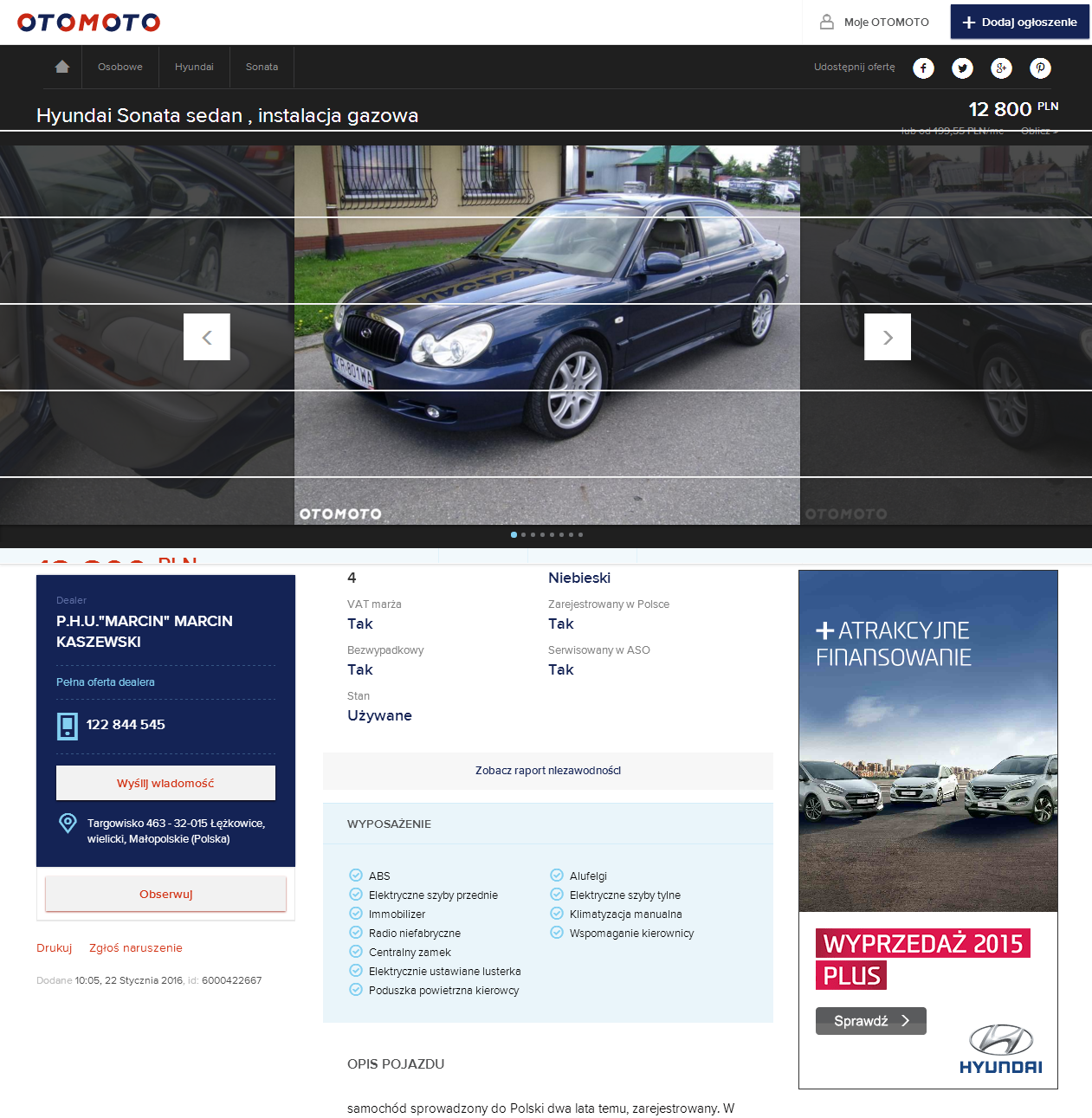
Task: Click the Niebieski color value
Action: coord(579,578)
